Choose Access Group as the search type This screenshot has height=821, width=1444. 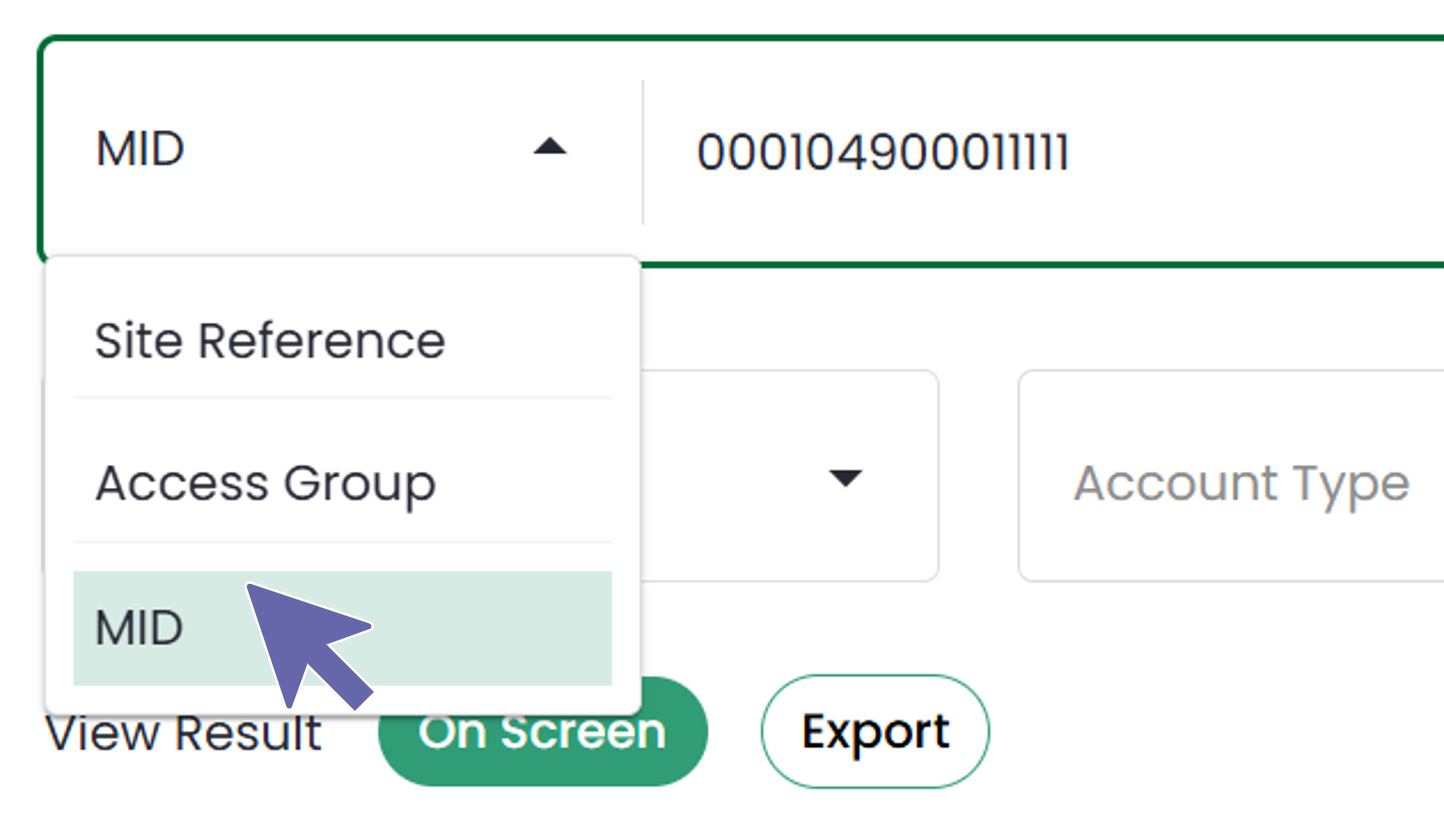265,483
